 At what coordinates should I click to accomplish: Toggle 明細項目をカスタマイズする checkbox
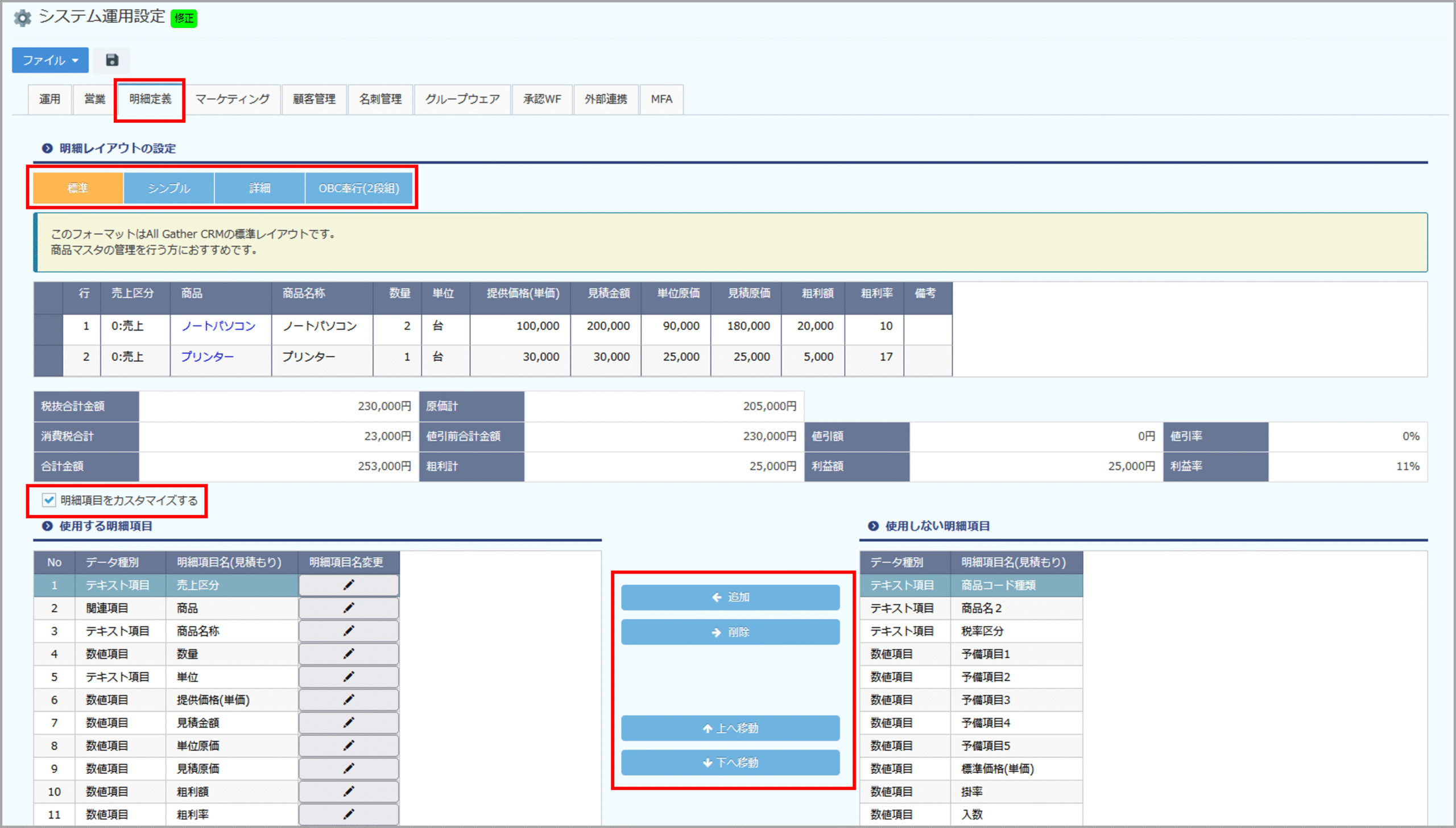click(49, 500)
